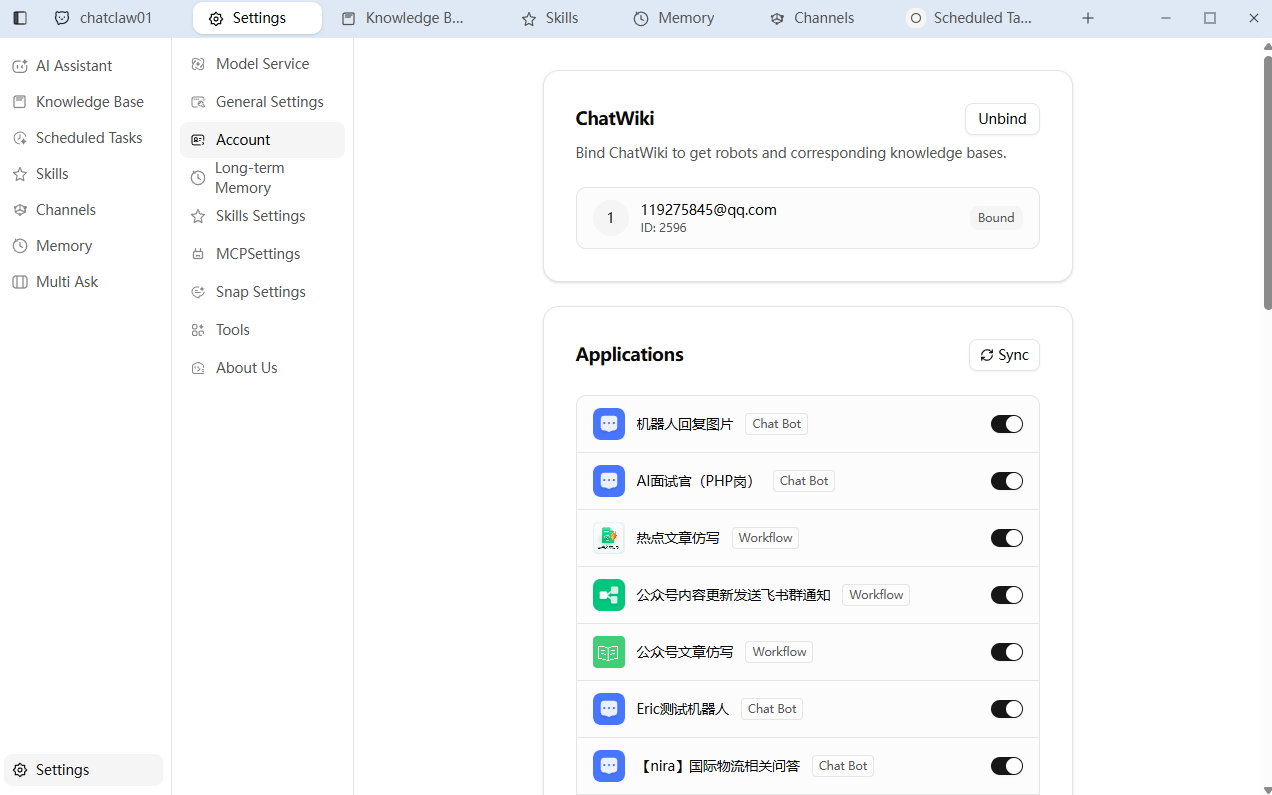Open the Scheduled Ta... tab
Image resolution: width=1272 pixels, height=795 pixels.
pyautogui.click(x=970, y=18)
